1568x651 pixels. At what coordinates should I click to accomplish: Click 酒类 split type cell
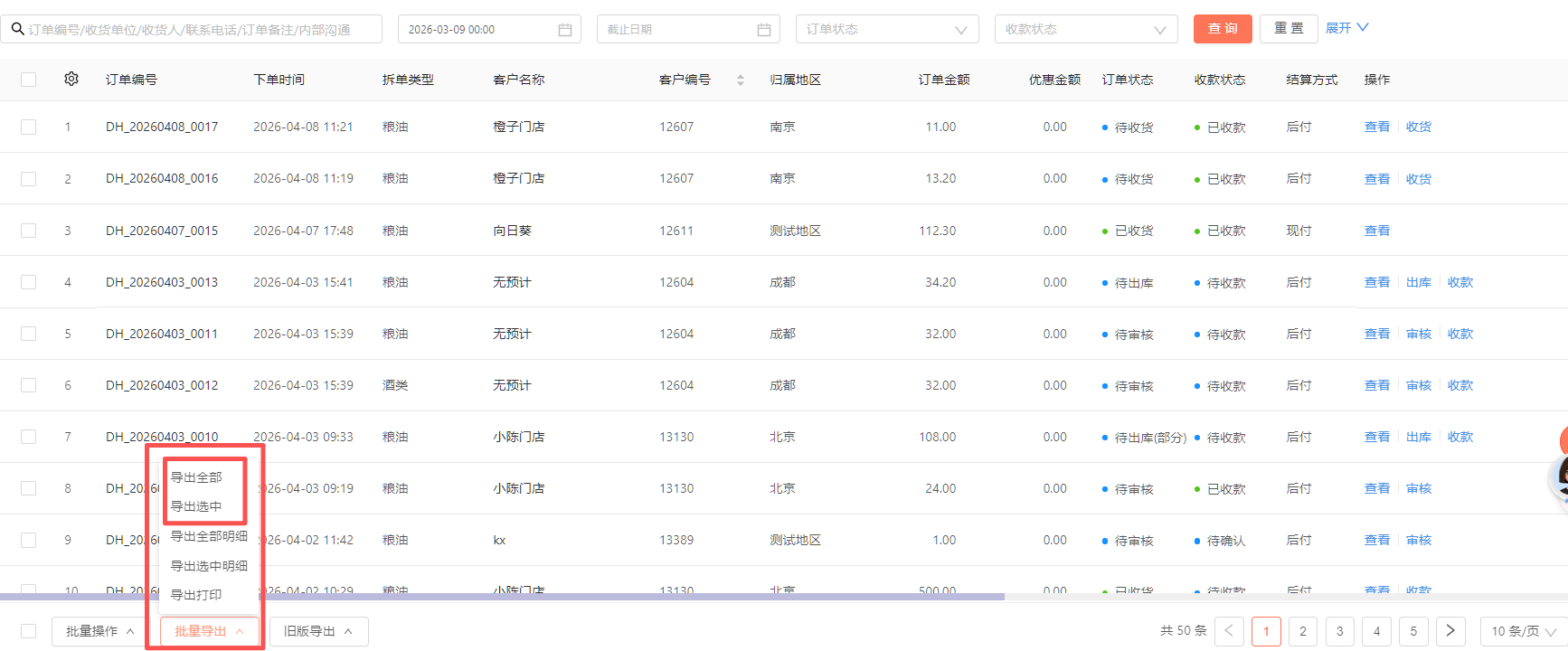(x=395, y=385)
